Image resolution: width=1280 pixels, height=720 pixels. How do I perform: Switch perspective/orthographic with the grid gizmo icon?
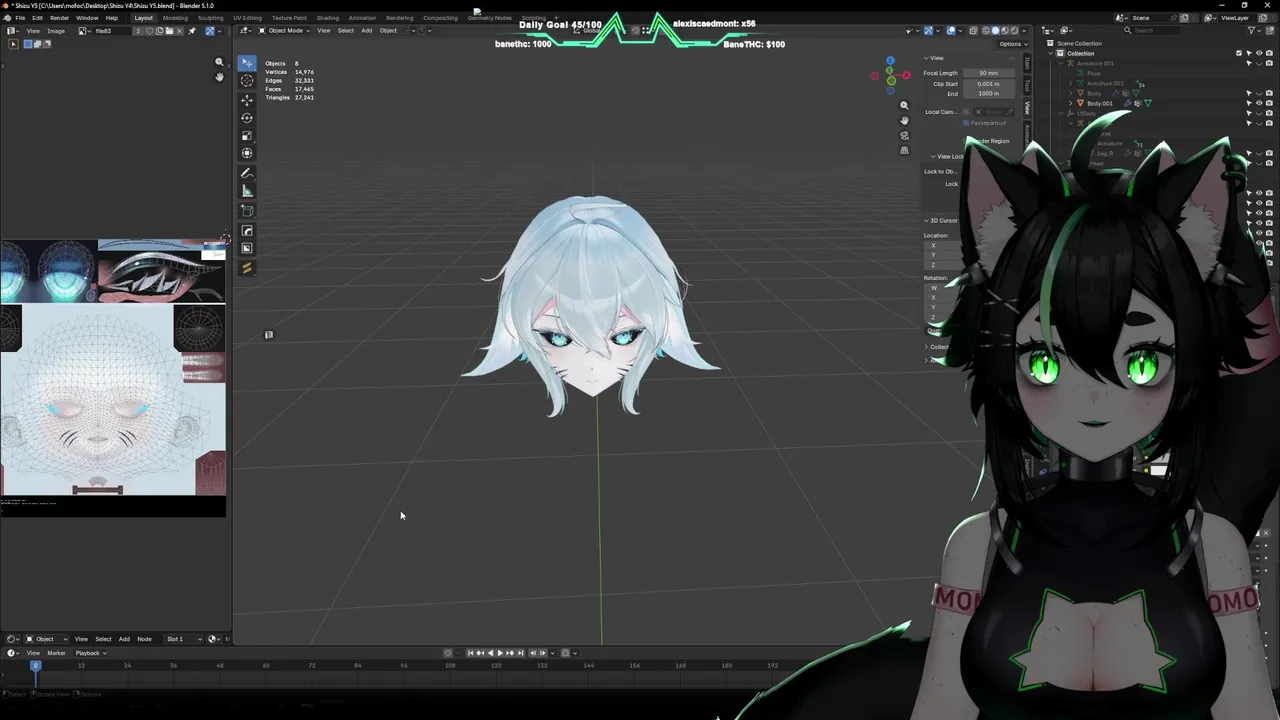(904, 150)
